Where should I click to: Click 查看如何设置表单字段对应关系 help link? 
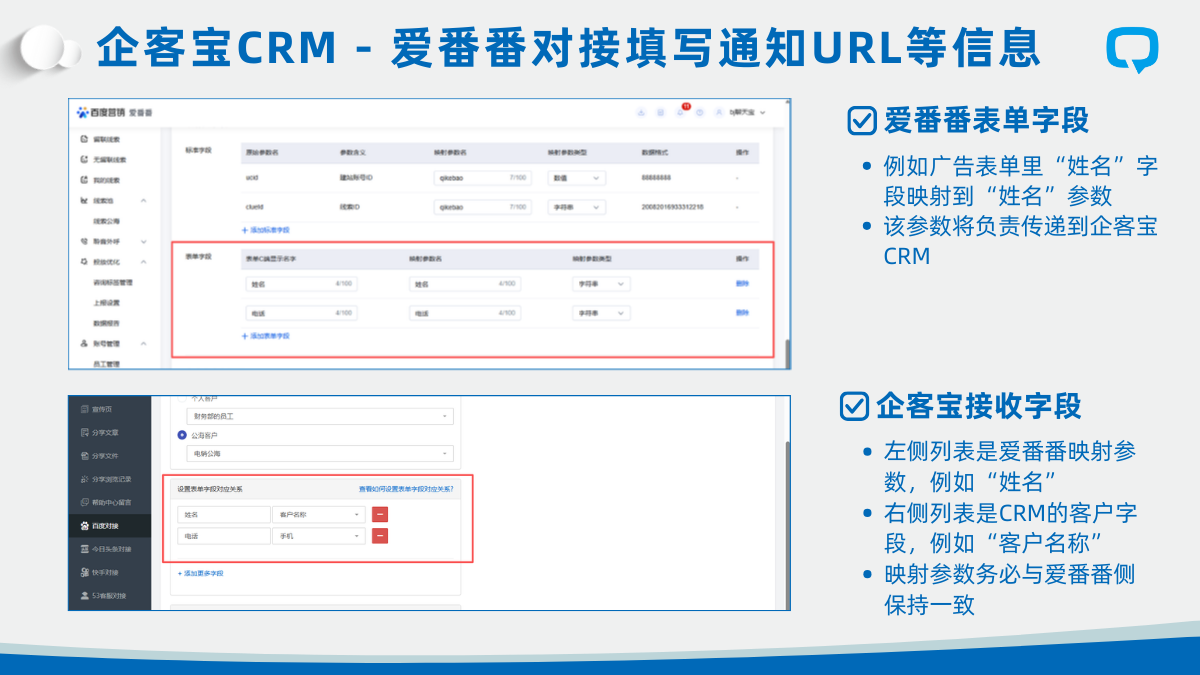pyautogui.click(x=406, y=489)
